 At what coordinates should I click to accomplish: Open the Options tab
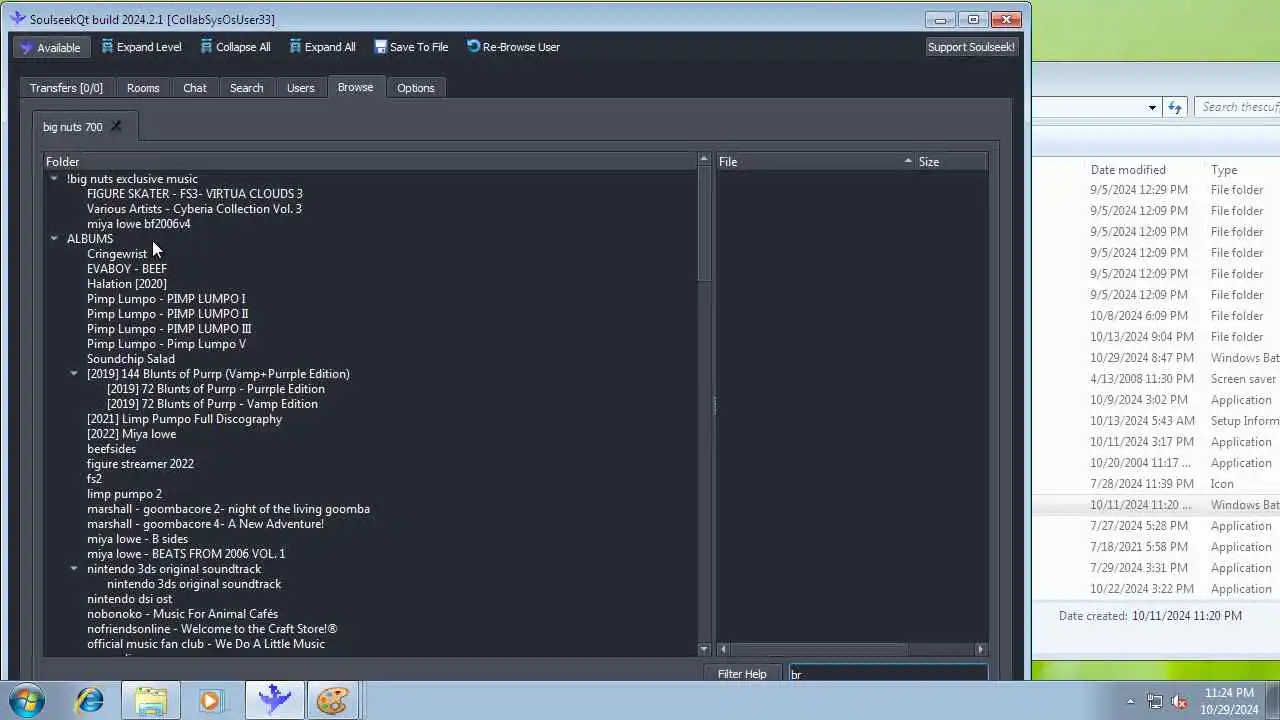coord(416,88)
